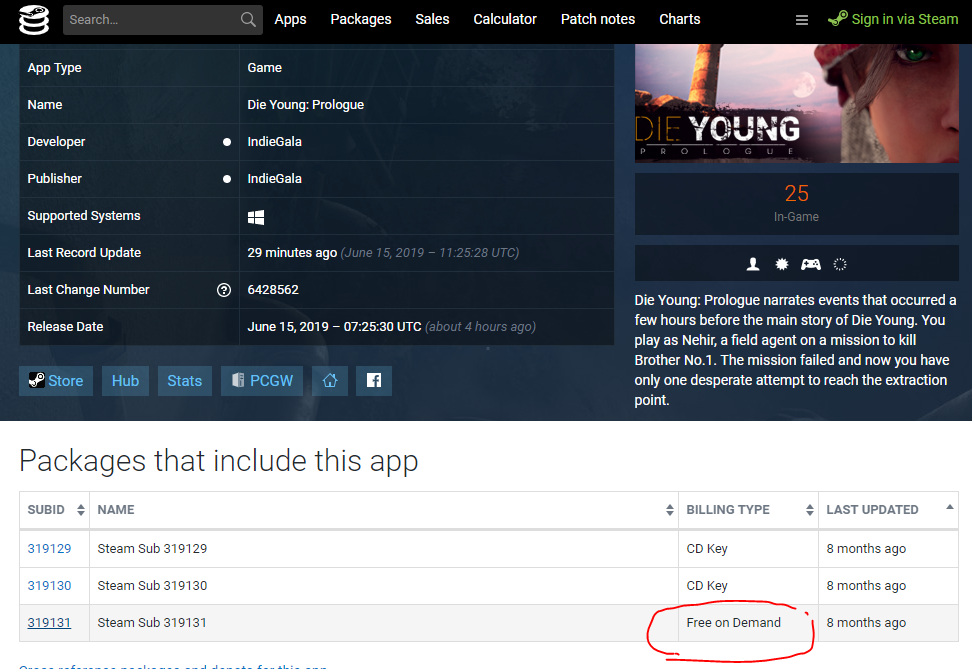
Task: Open the PCGW wiki button
Action: 262,381
